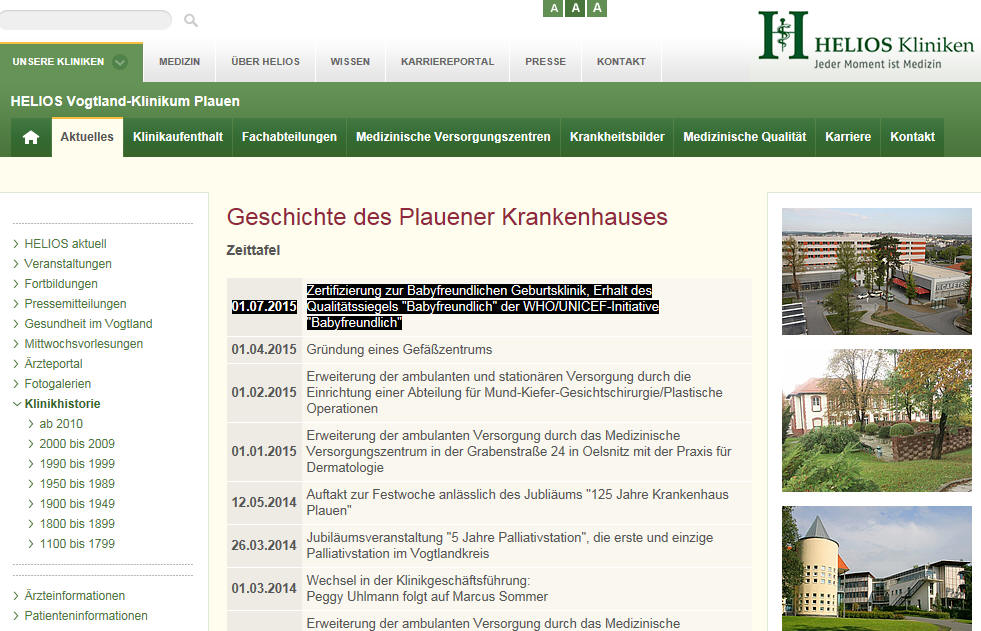
Task: Open the garden and old building photo
Action: tap(877, 420)
